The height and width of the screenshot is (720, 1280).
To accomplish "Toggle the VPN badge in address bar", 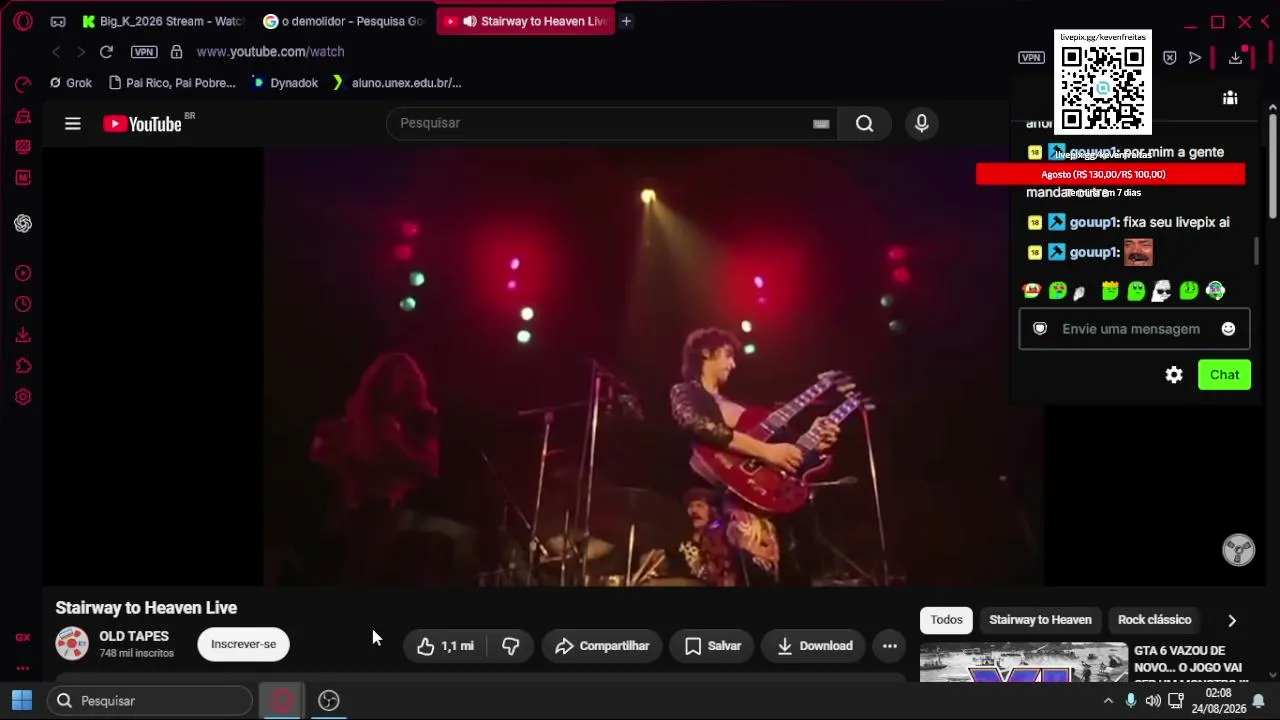I will [x=144, y=52].
